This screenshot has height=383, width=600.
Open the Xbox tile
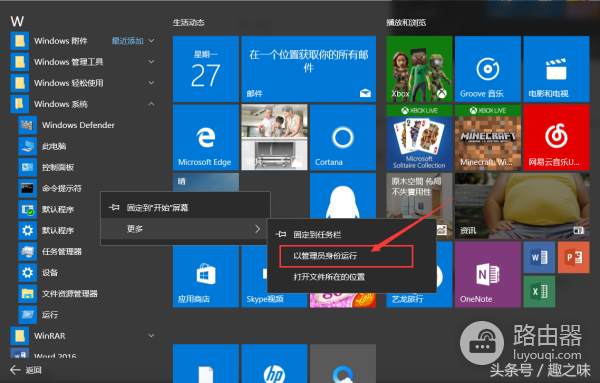coord(419,69)
